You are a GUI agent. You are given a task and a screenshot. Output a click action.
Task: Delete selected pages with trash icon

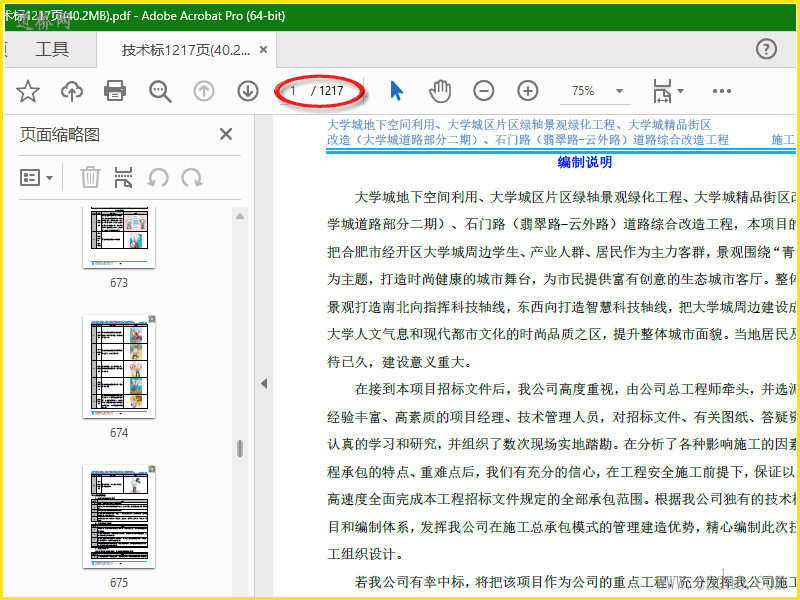point(90,178)
